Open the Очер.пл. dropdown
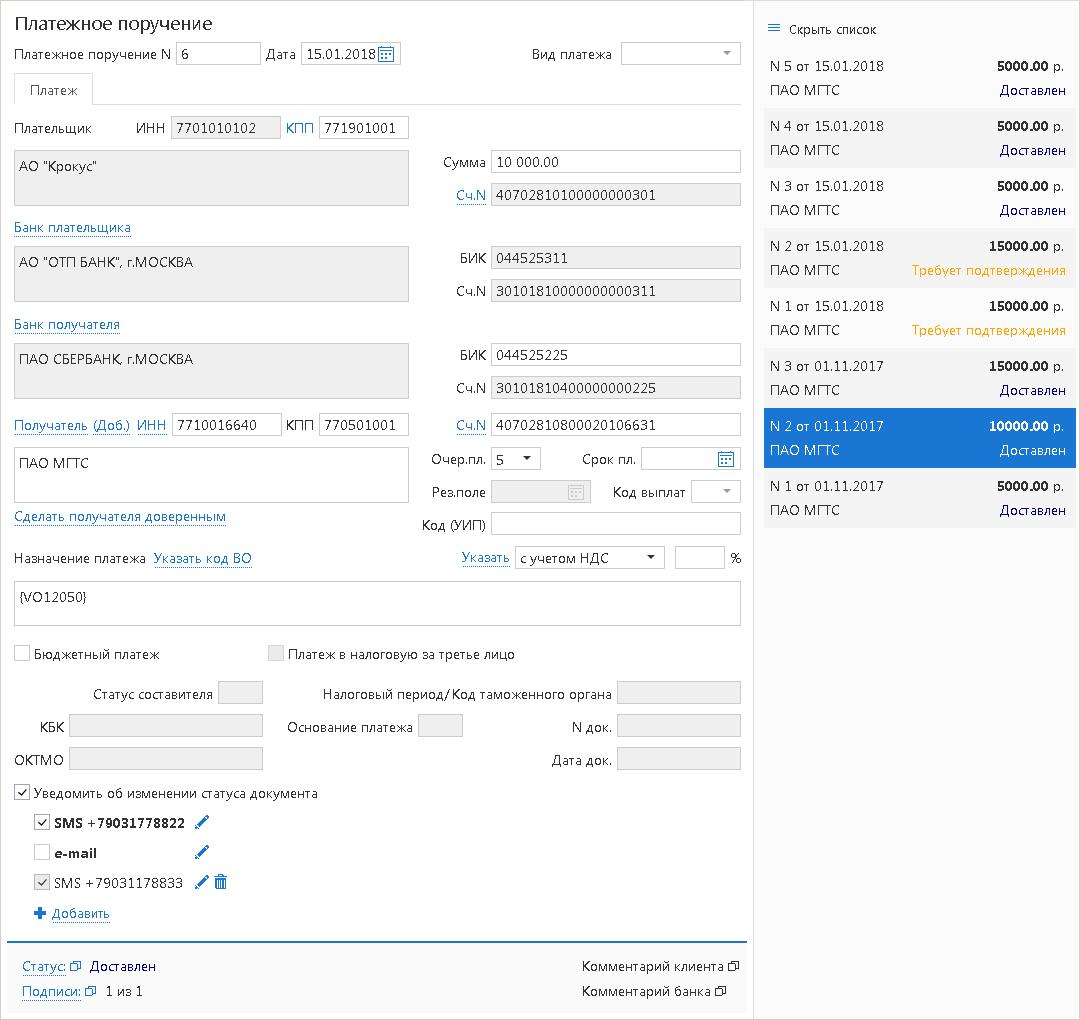Screen dimensions: 1080x1020 click(x=516, y=459)
